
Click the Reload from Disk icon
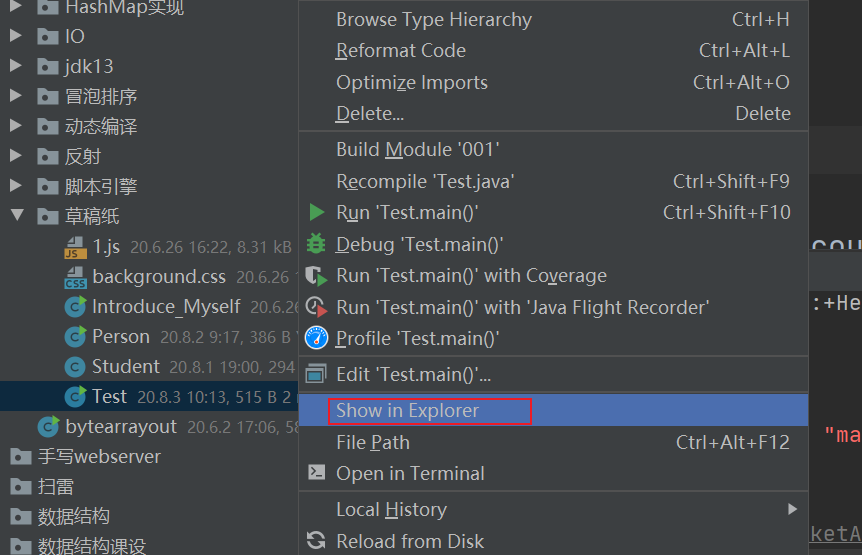[316, 541]
